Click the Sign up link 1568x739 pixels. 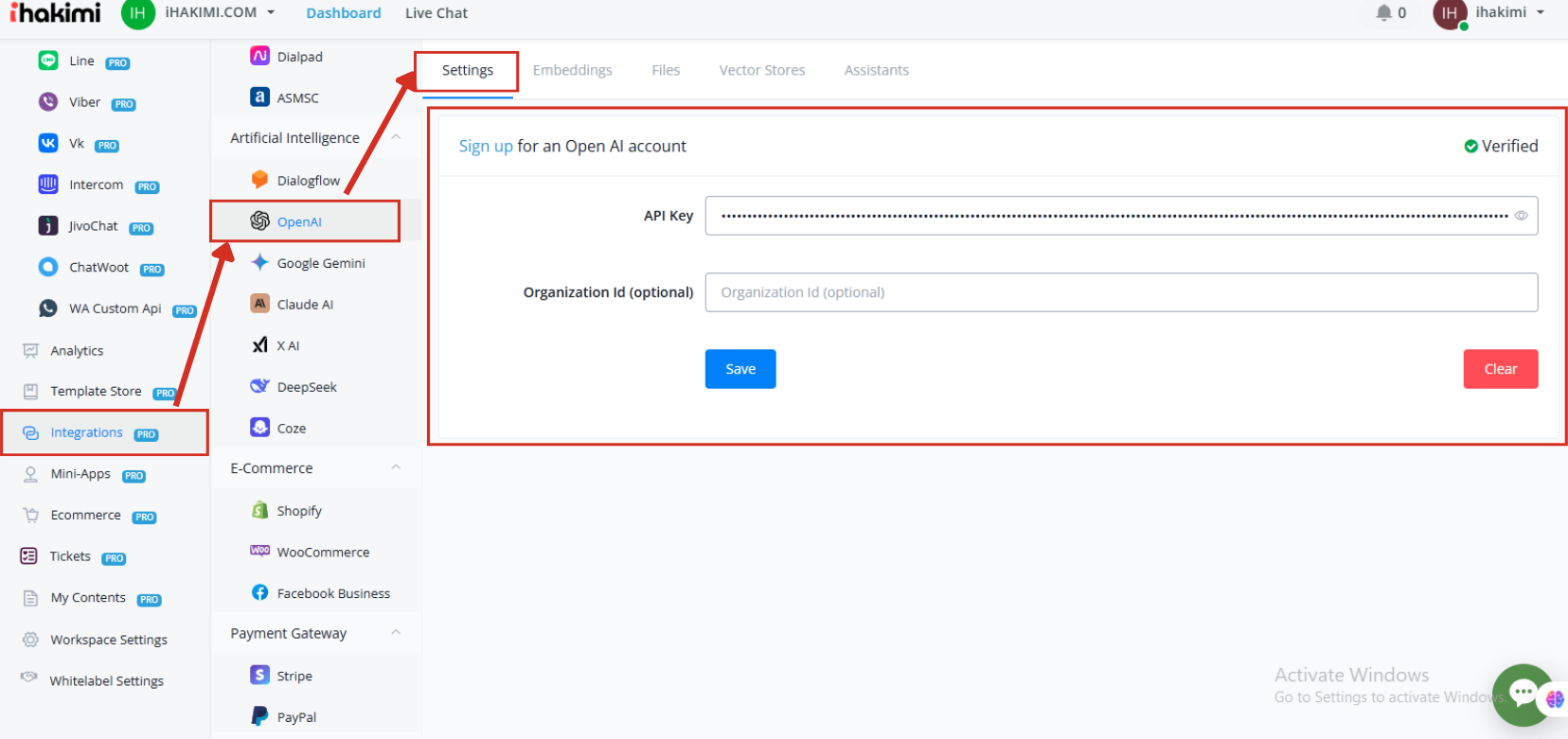(485, 146)
